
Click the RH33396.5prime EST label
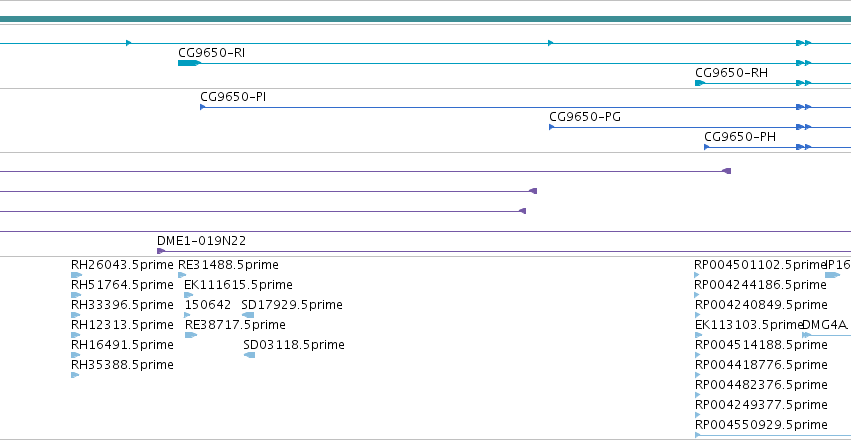pos(122,305)
